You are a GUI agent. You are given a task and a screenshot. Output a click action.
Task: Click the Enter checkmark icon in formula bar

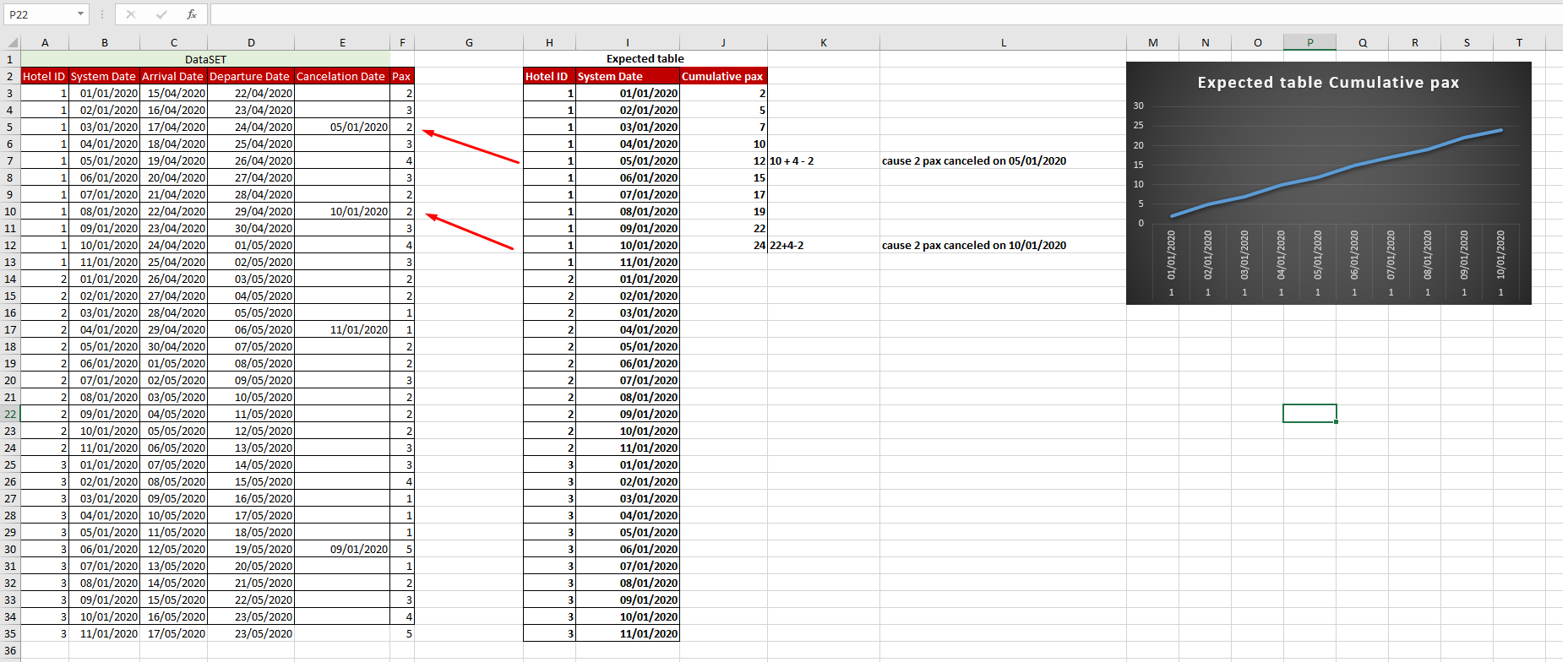coord(161,14)
